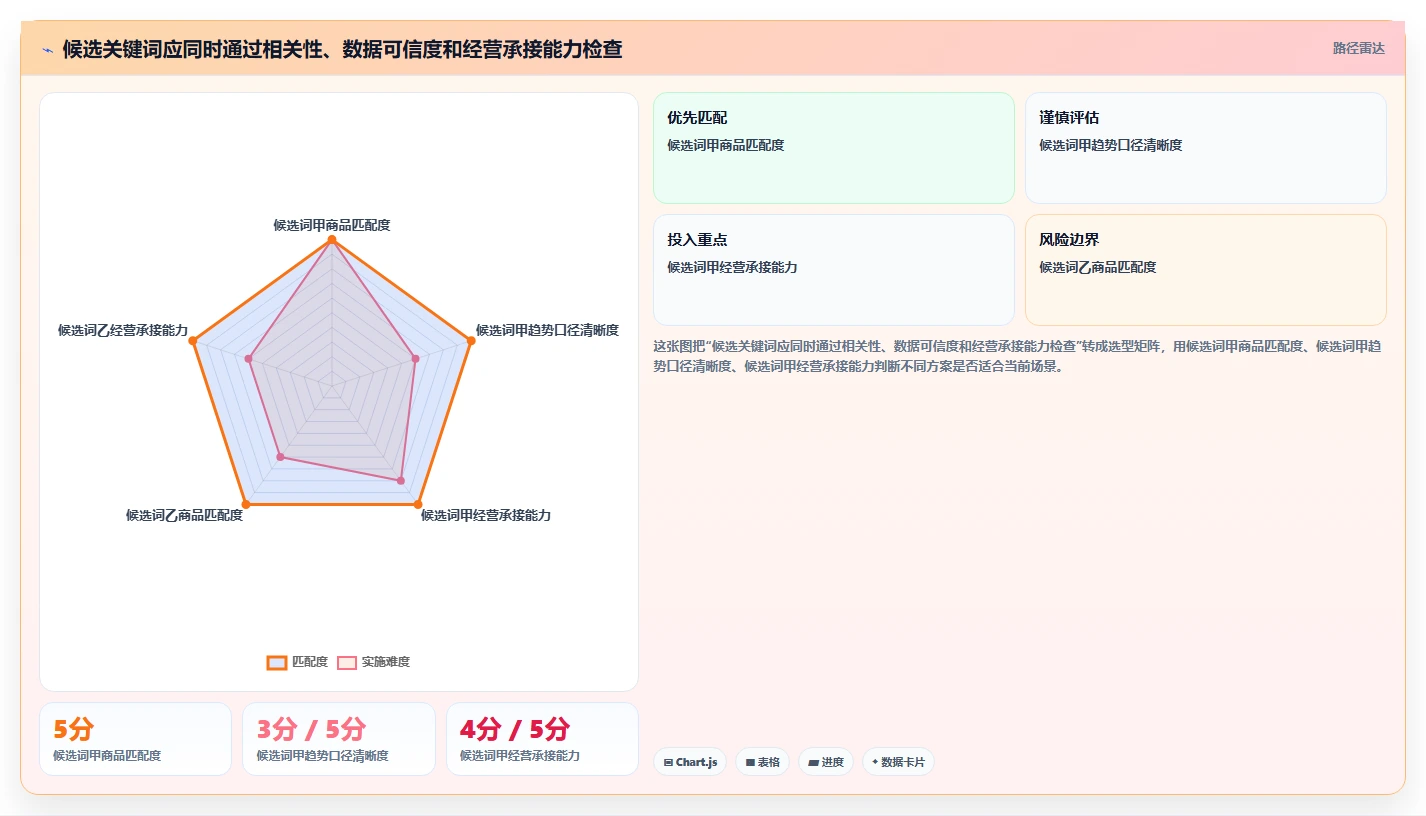The image size is (1426, 816).
Task: Click radar axis label 候选词甲经营承接能力 below the chart
Action: [486, 515]
